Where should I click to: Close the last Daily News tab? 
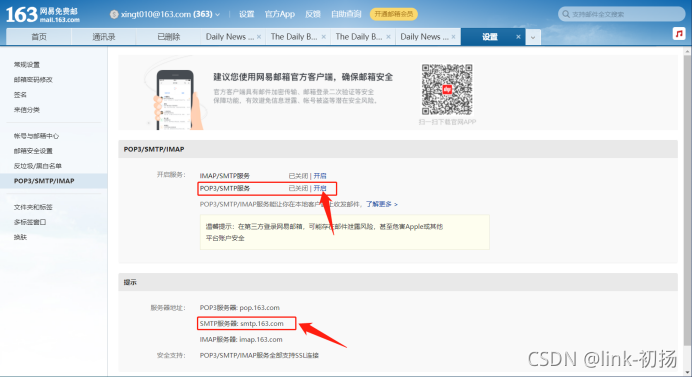(x=453, y=37)
